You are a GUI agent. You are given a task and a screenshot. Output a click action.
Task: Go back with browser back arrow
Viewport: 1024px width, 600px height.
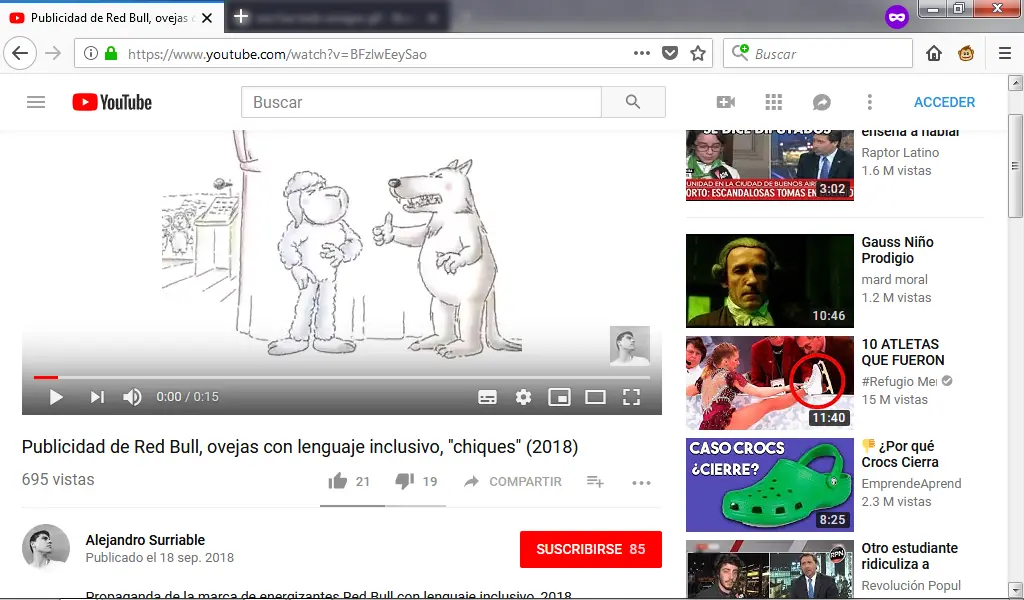(x=20, y=54)
